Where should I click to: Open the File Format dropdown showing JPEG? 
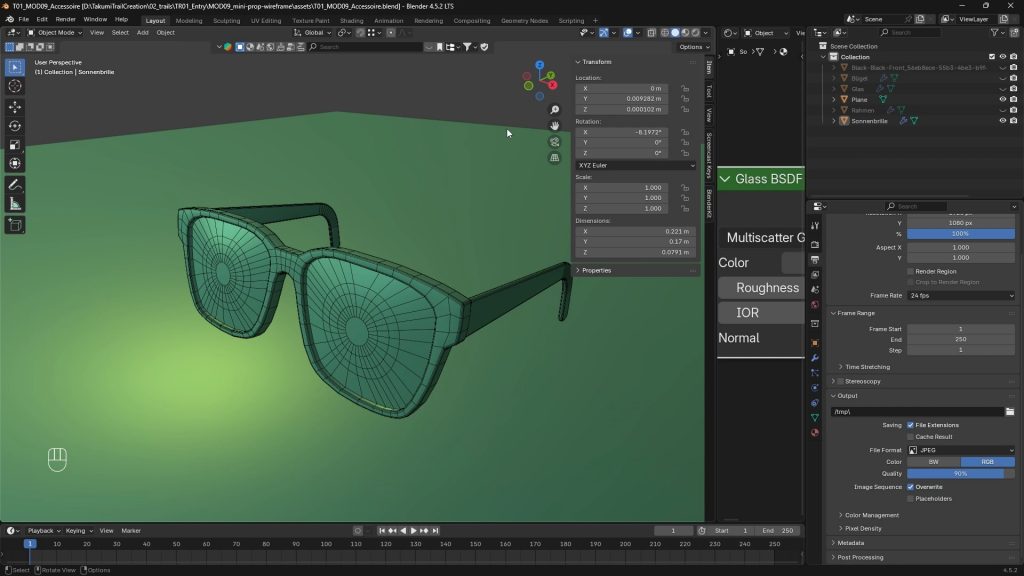click(x=960, y=450)
